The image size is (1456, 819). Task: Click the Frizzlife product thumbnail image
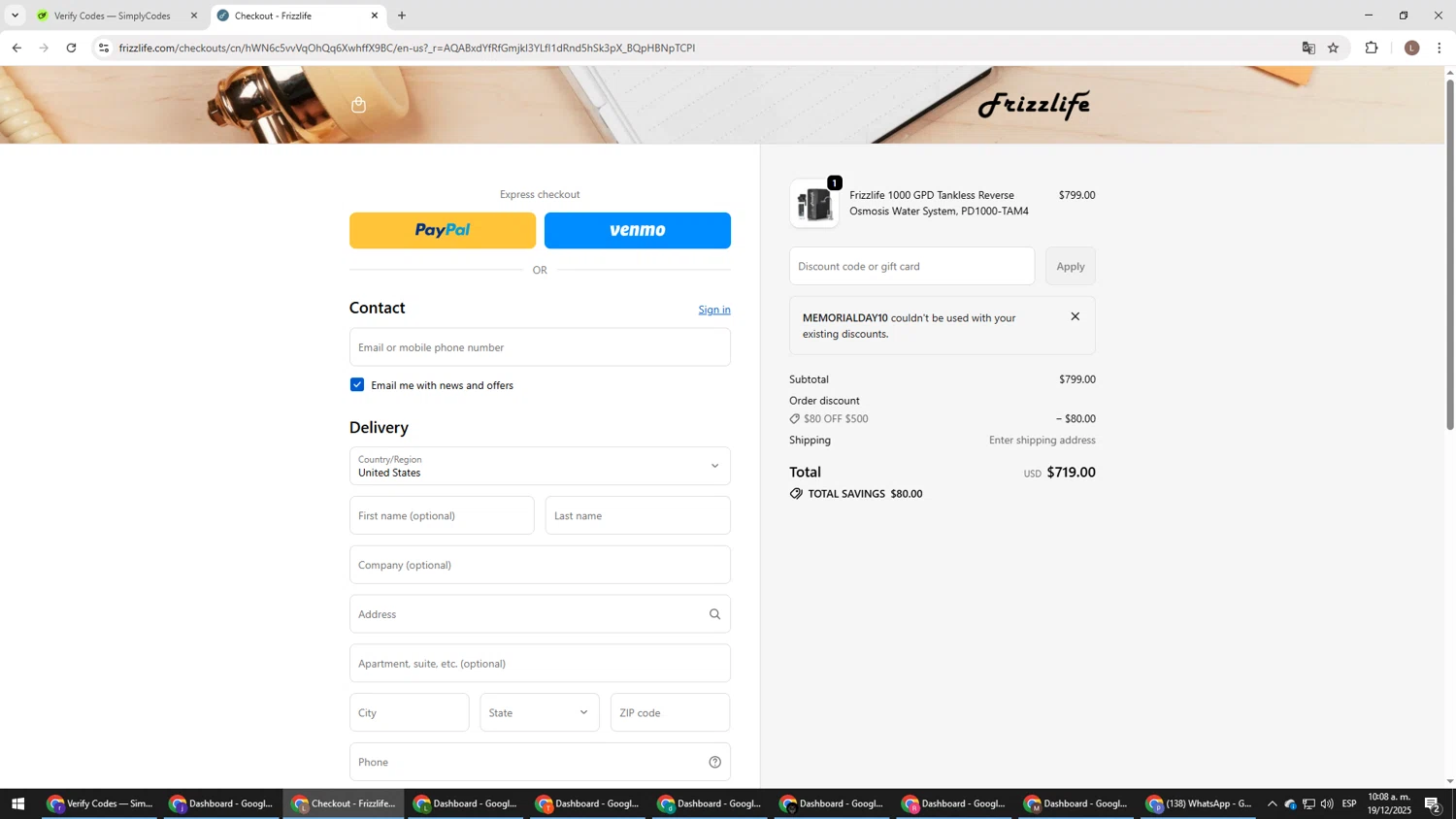814,204
